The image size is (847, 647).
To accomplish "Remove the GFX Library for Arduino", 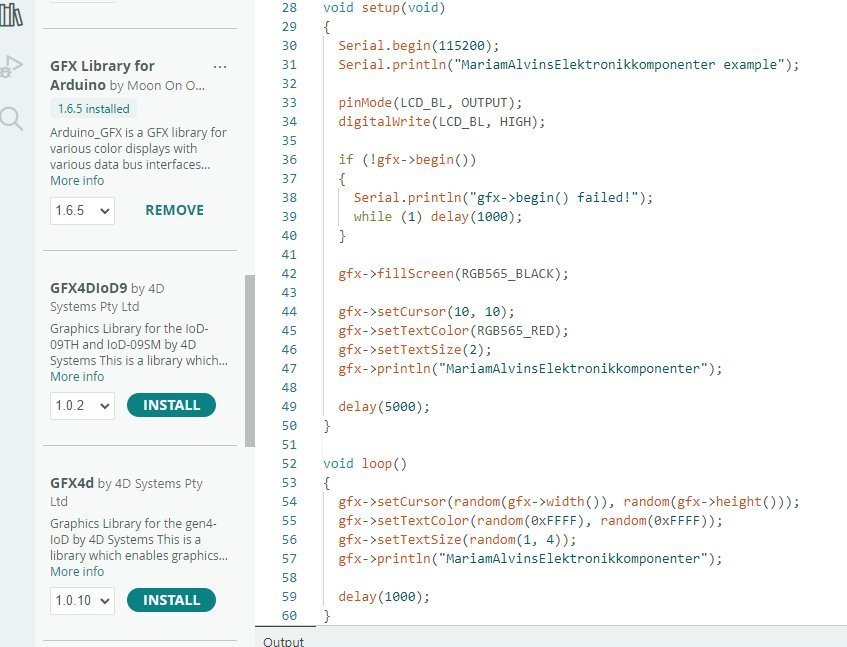I will pyautogui.click(x=174, y=211).
